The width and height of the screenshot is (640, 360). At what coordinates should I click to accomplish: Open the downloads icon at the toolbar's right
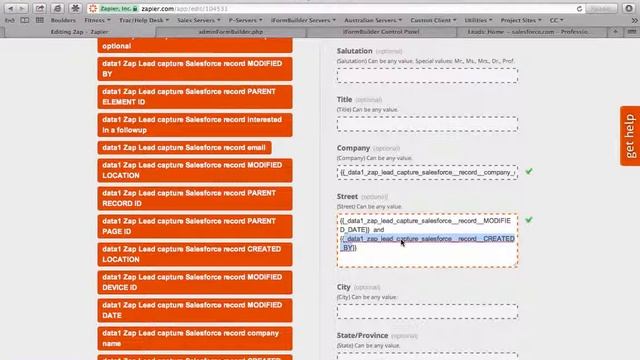coord(629,8)
